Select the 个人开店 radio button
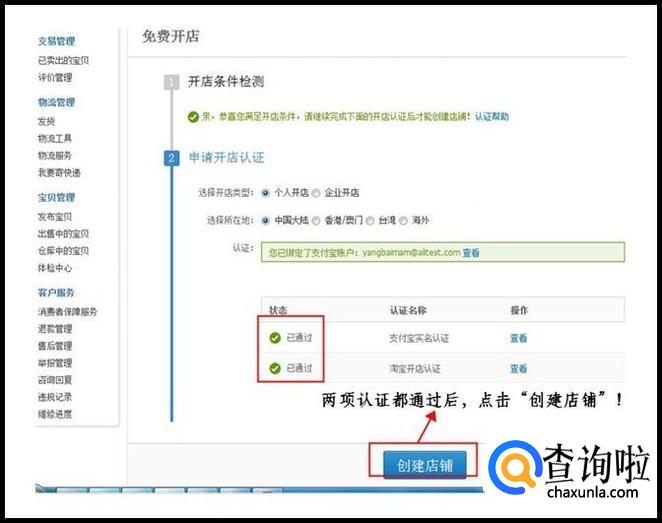The image size is (662, 523). coord(265,193)
